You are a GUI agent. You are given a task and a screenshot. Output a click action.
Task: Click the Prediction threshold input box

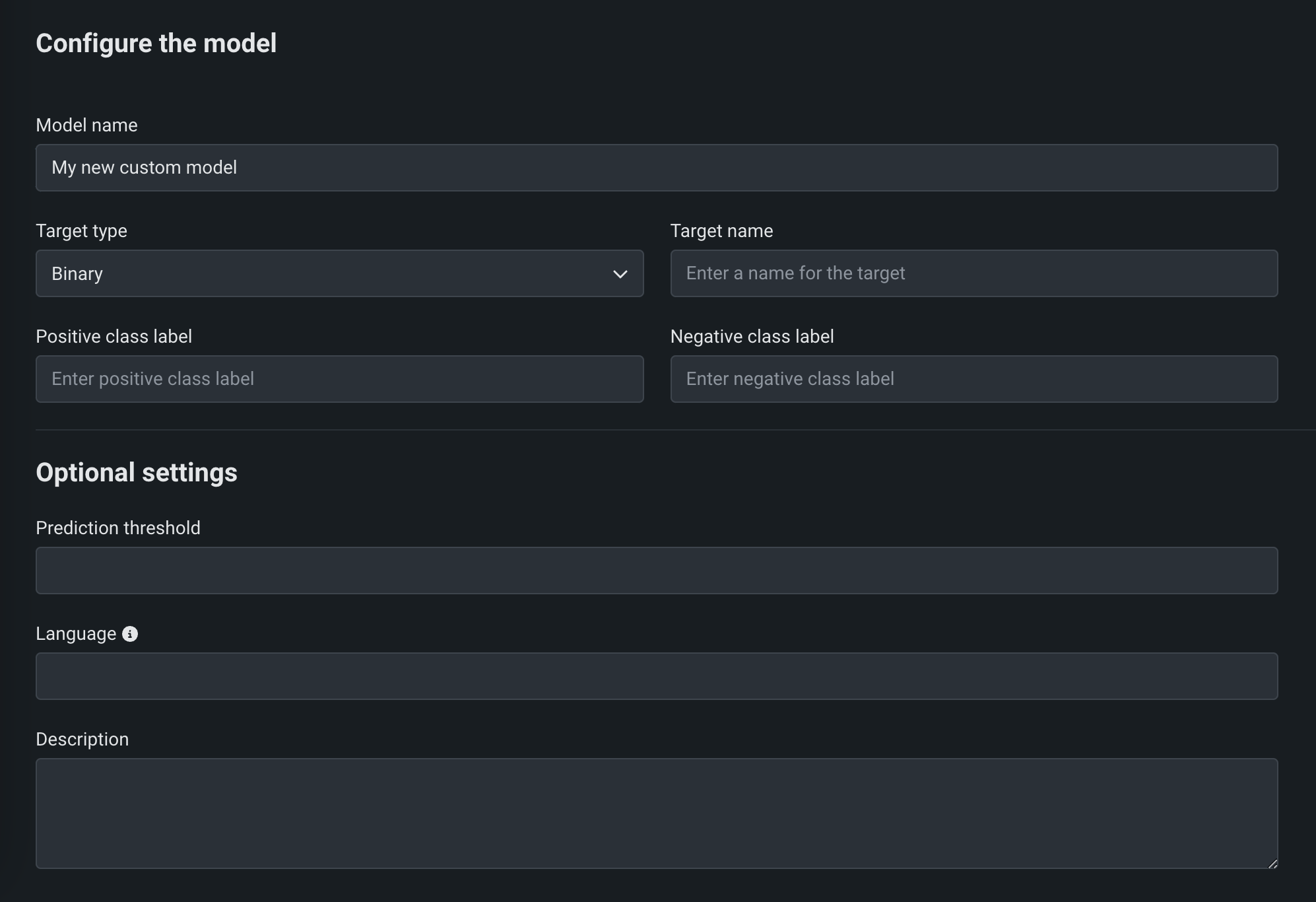pos(656,571)
